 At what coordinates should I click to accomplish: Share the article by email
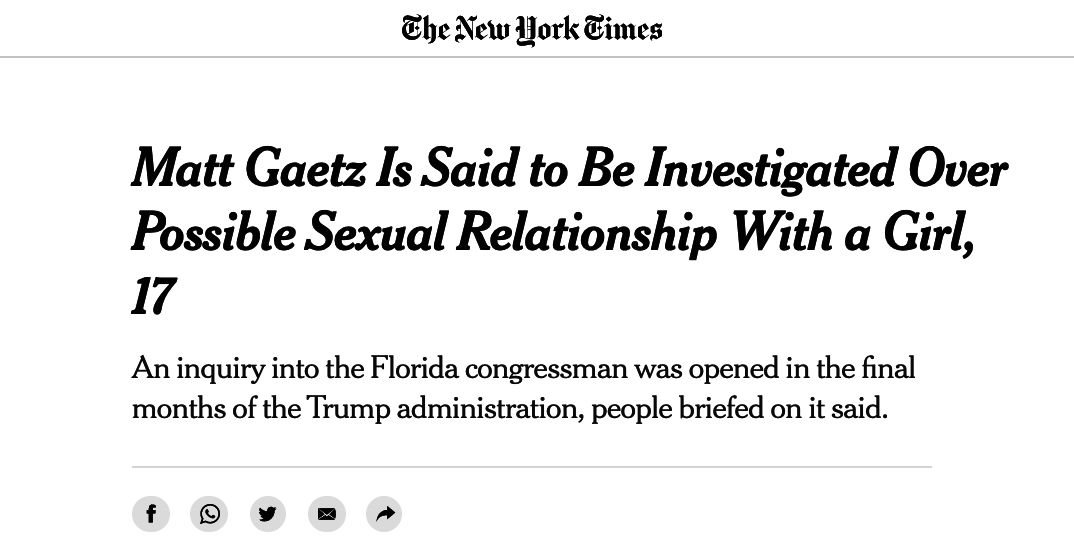[327, 514]
